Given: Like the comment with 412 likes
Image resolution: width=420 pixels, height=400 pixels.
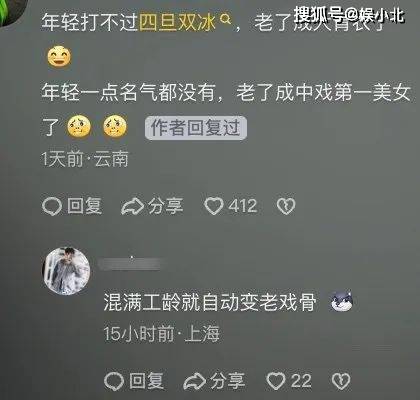Looking at the screenshot, I should (x=231, y=206).
